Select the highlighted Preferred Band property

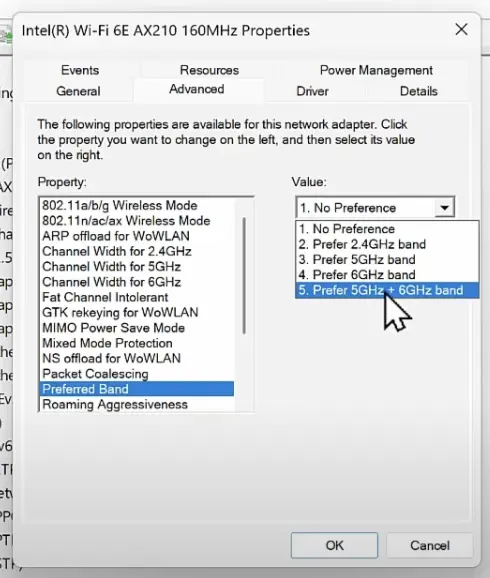(136, 389)
